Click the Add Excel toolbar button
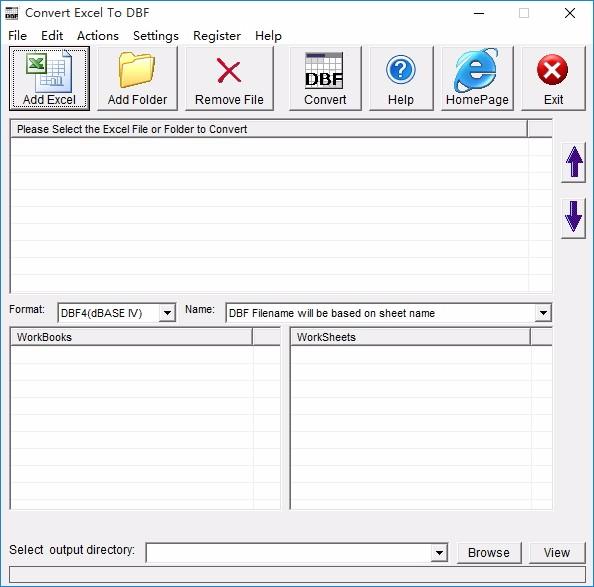 [x=49, y=78]
